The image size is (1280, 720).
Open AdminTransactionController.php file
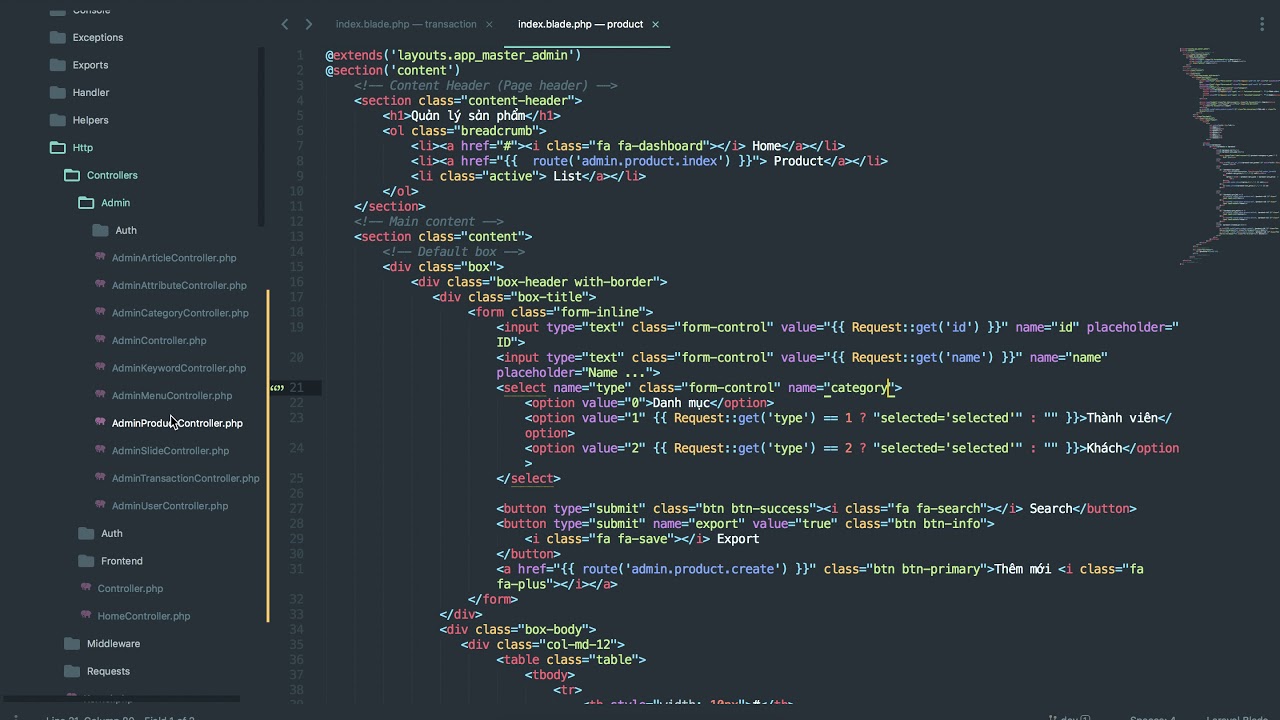tap(185, 478)
